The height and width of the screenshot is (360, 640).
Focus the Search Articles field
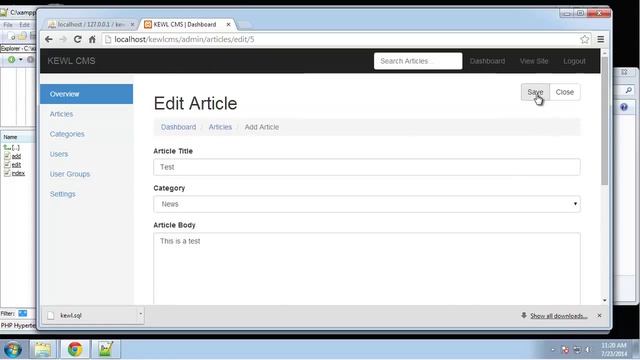point(418,61)
